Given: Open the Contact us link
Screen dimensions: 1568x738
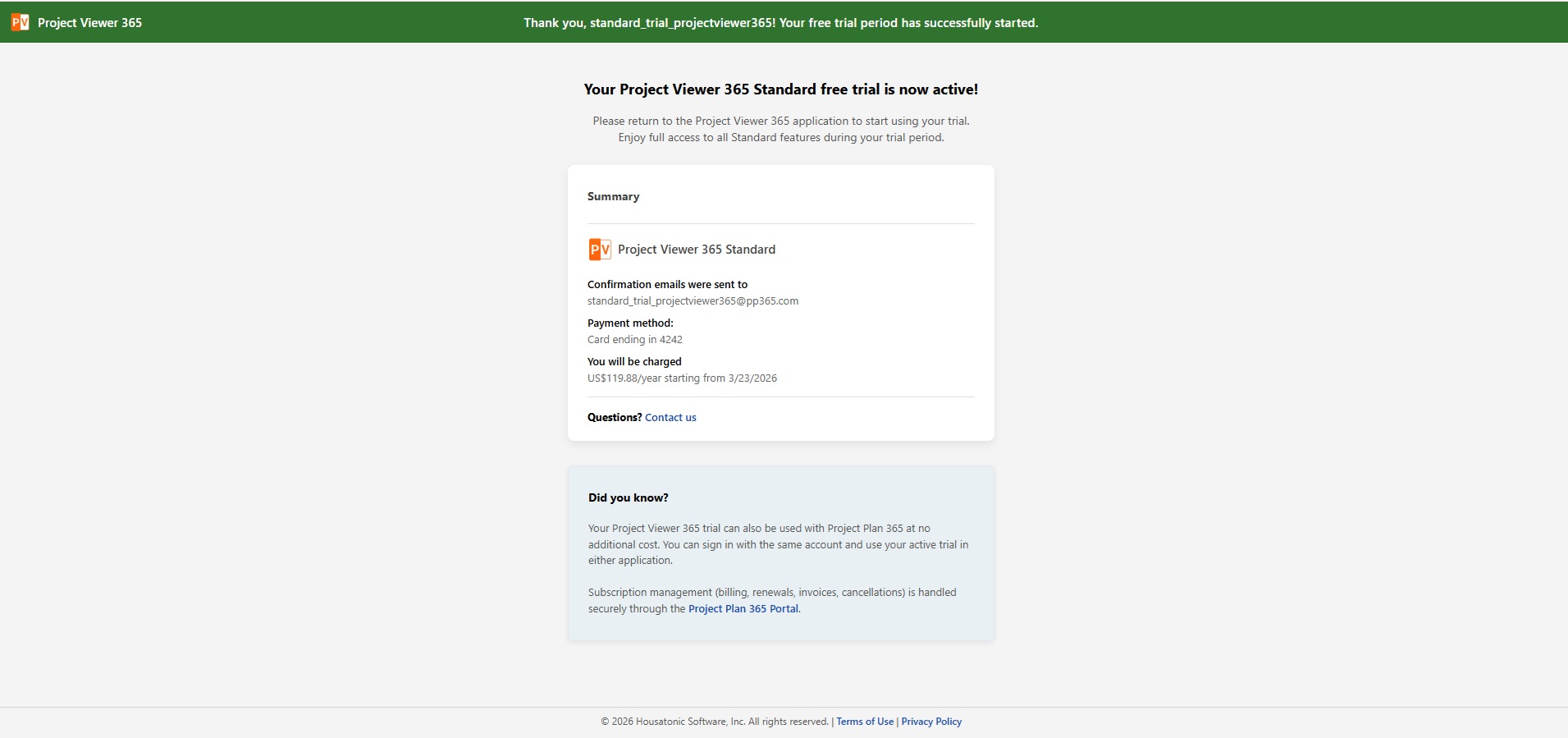Looking at the screenshot, I should pyautogui.click(x=670, y=418).
